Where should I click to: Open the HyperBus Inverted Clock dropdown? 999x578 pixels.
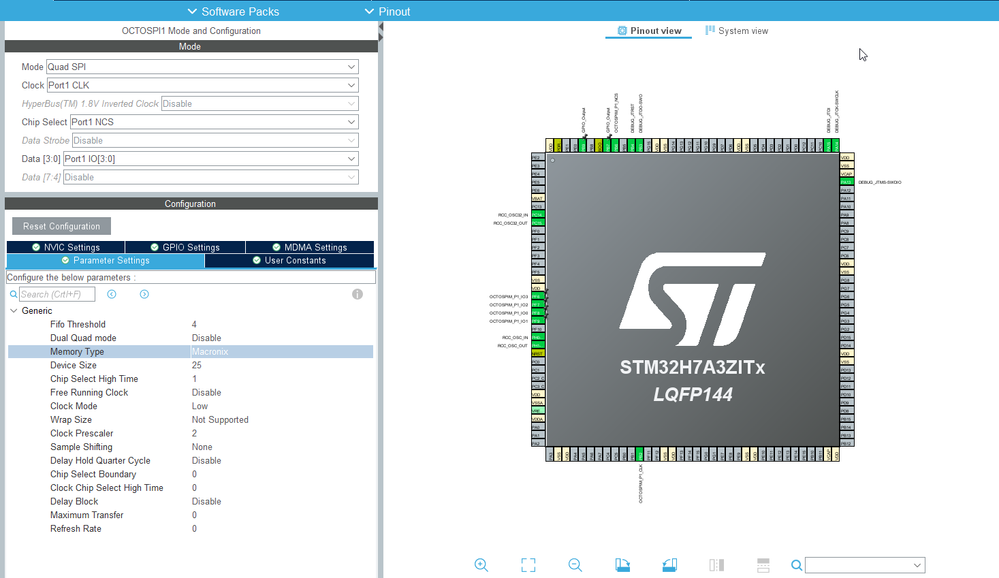[260, 103]
